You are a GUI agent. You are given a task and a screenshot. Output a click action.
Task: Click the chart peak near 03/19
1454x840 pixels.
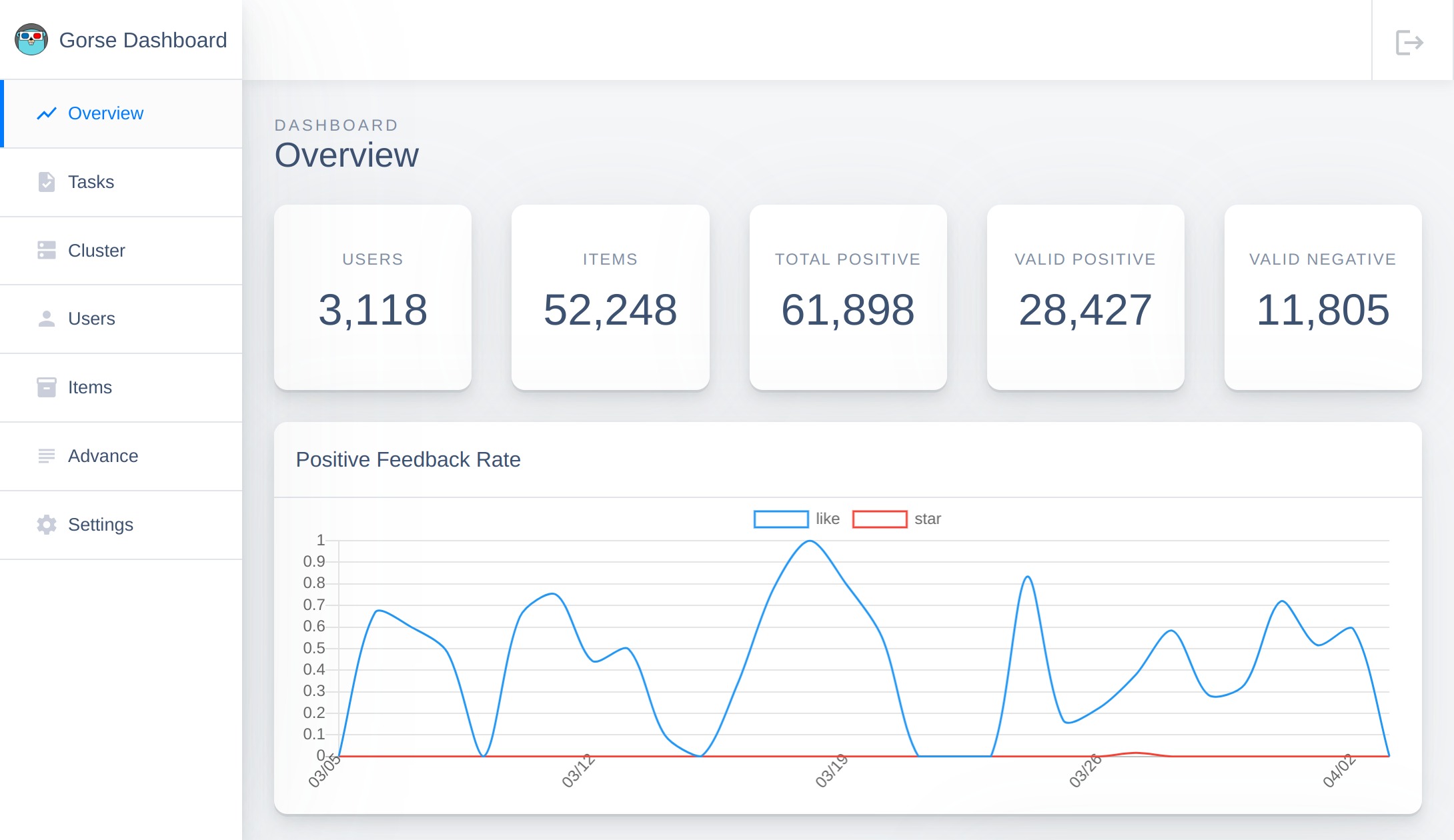[x=809, y=541]
